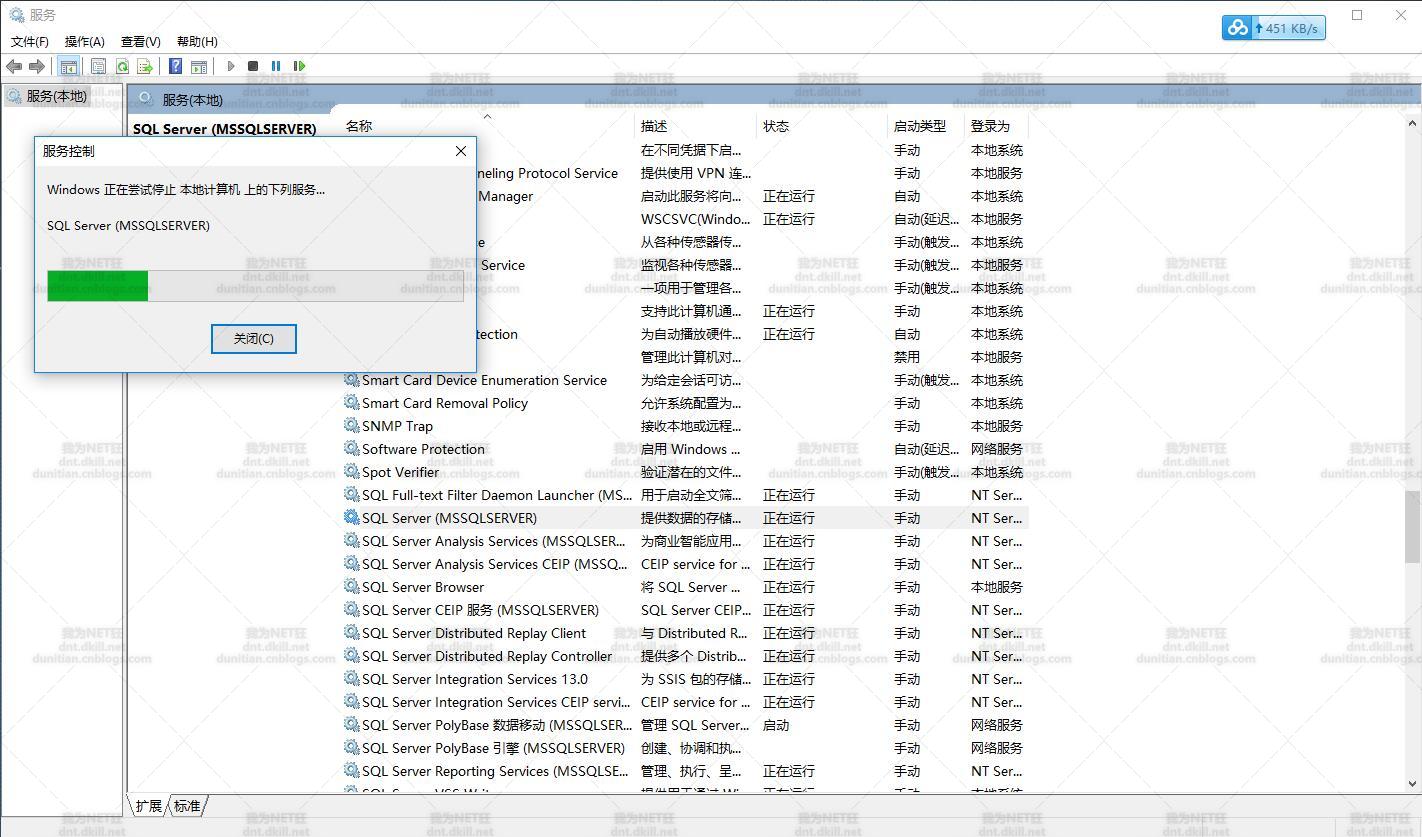The image size is (1422, 837).
Task: Open the 文件(F) menu
Action: click(30, 41)
